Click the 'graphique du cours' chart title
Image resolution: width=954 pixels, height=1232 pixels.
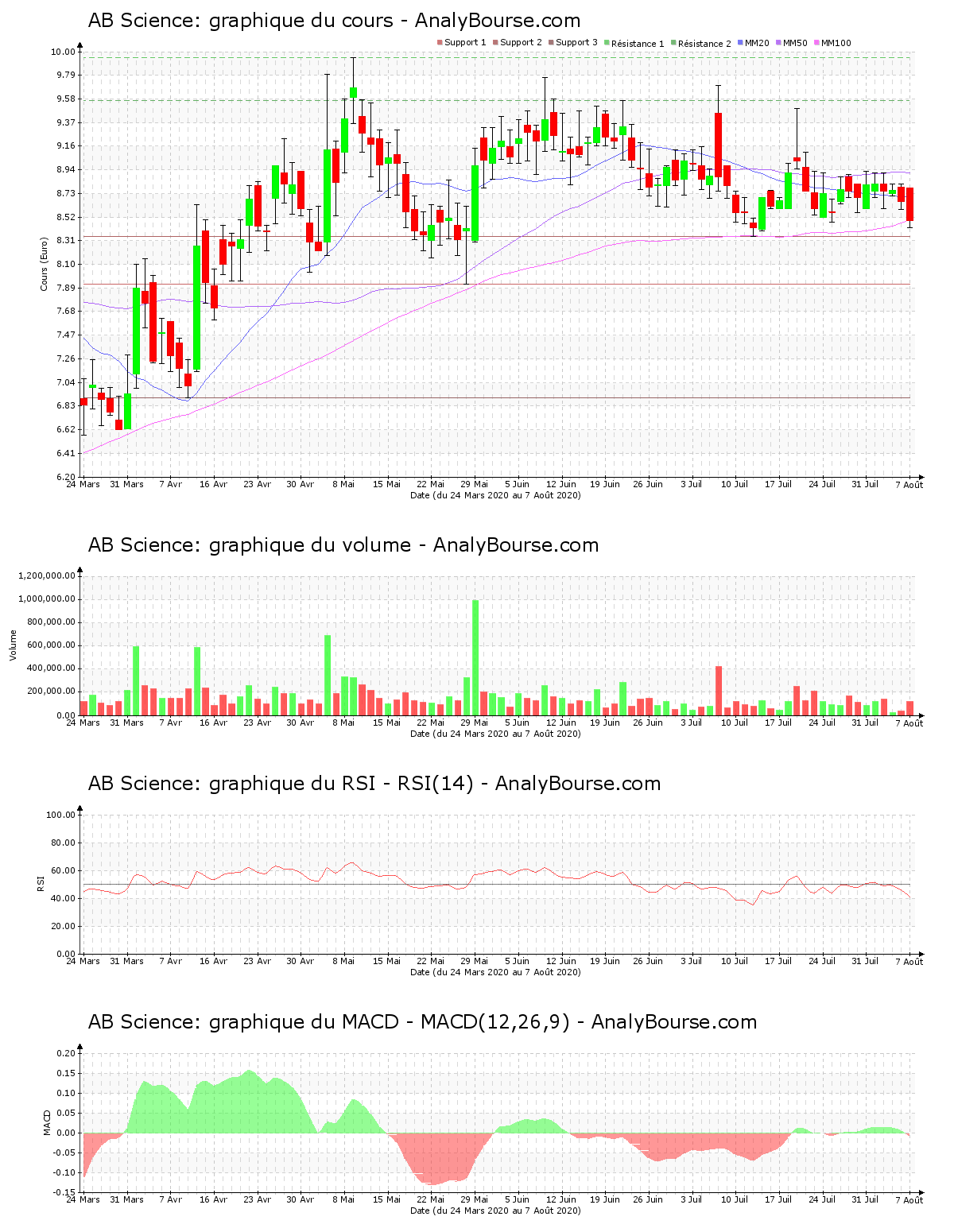pyautogui.click(x=334, y=21)
